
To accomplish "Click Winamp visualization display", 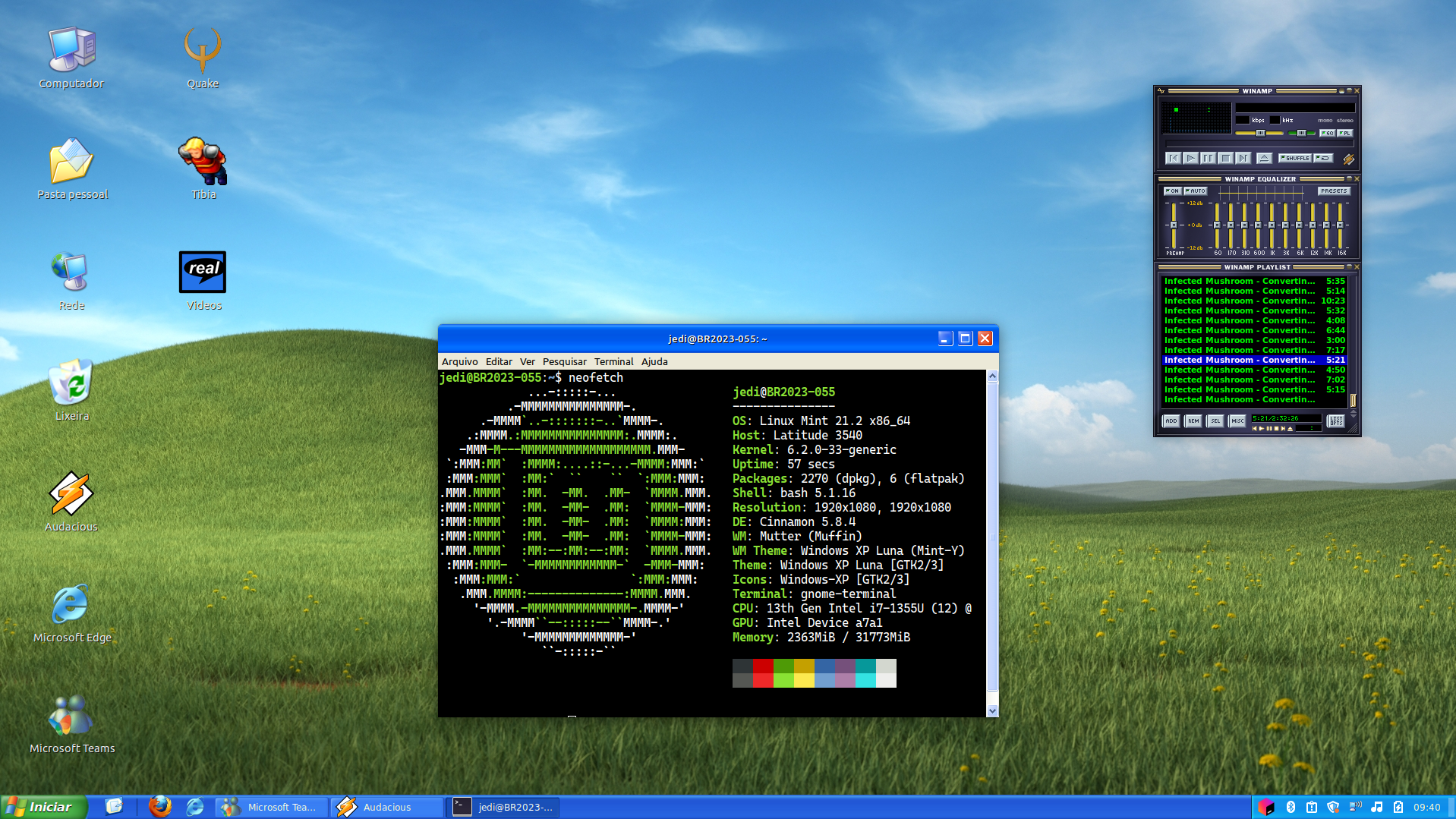I will tap(1196, 118).
